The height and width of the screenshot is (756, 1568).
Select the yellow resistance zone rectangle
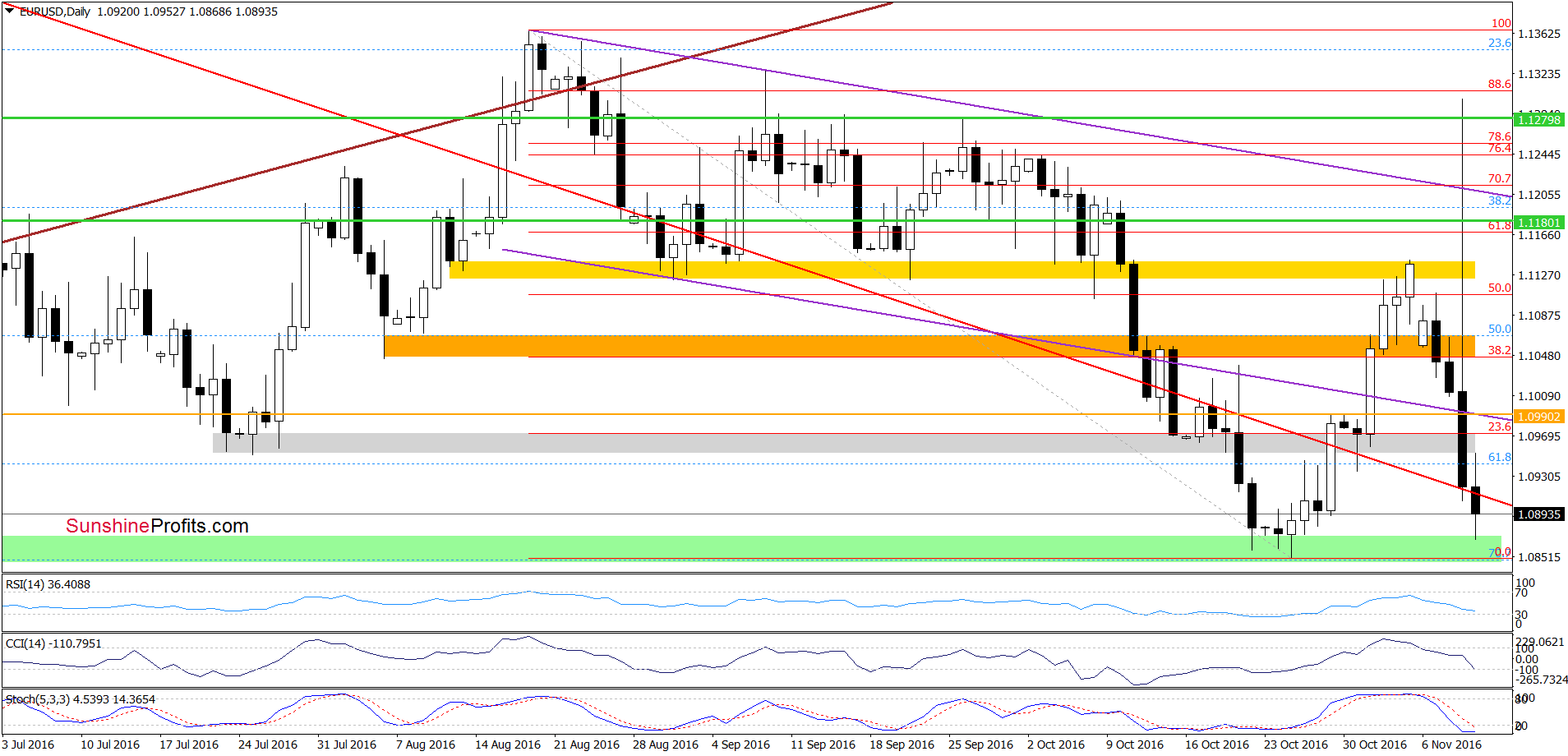[962, 270]
